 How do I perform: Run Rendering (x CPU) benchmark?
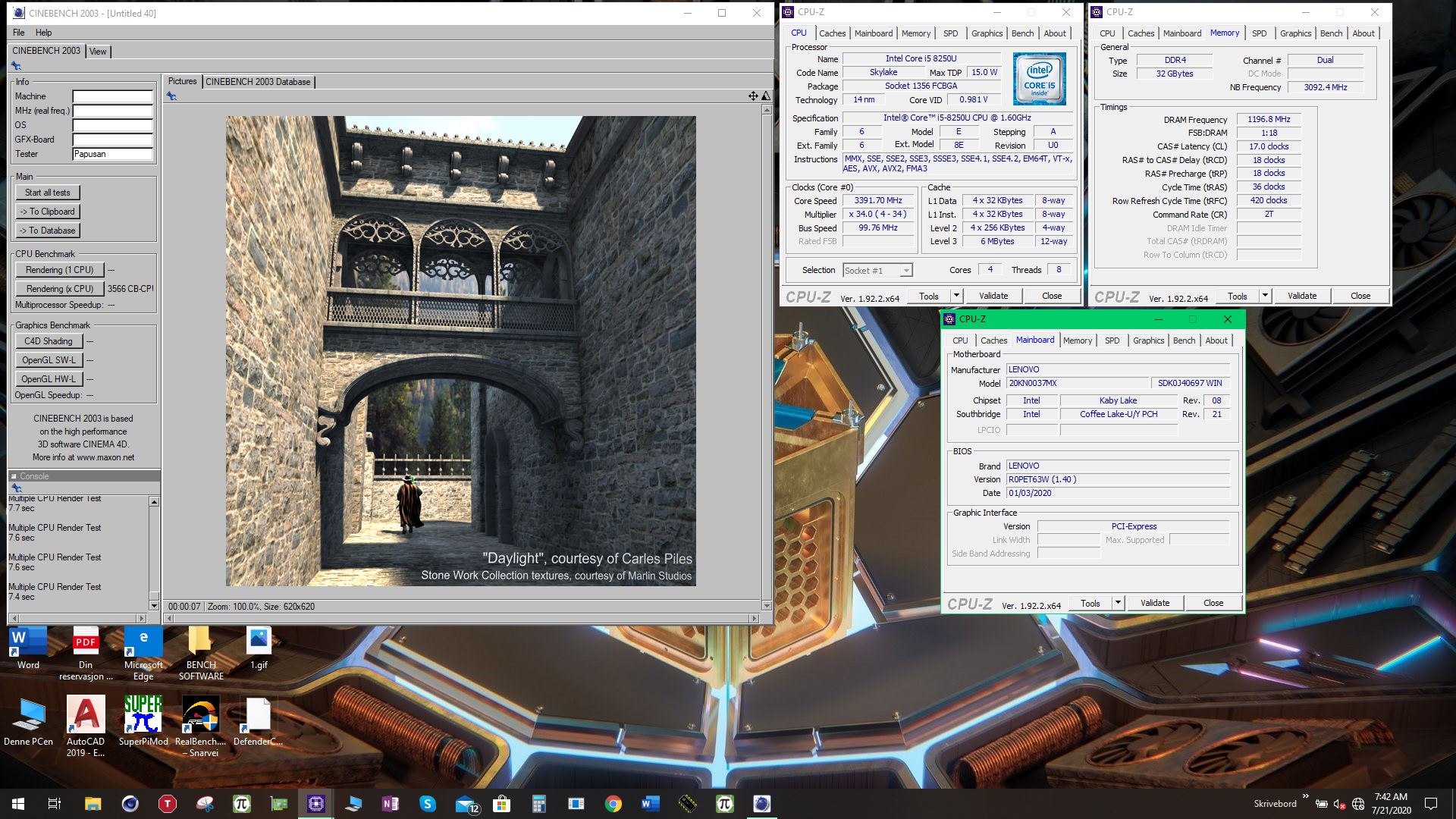point(59,289)
